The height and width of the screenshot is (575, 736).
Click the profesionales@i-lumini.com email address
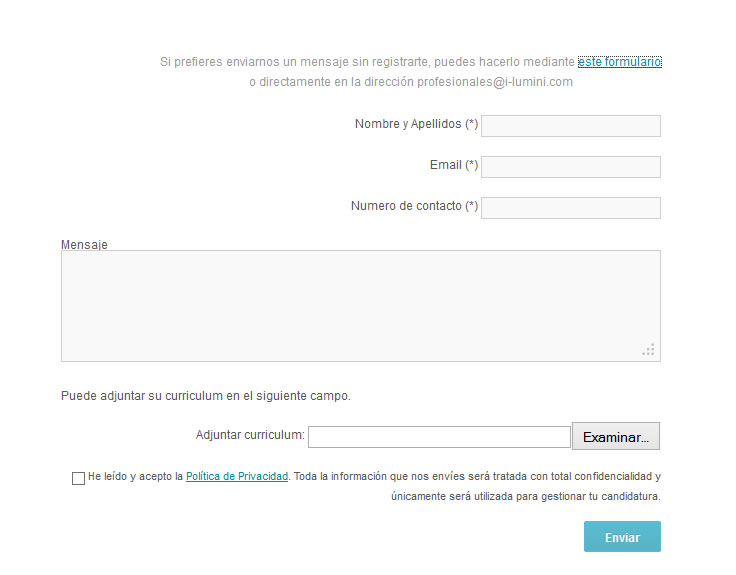[495, 82]
